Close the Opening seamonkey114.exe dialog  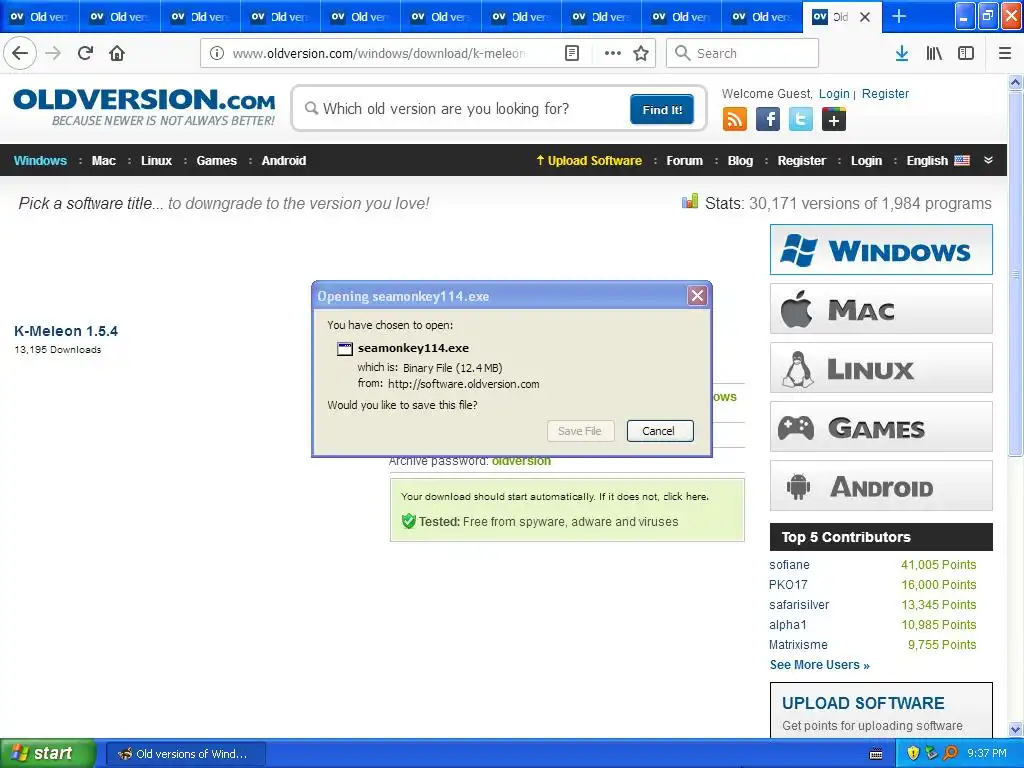click(x=697, y=296)
